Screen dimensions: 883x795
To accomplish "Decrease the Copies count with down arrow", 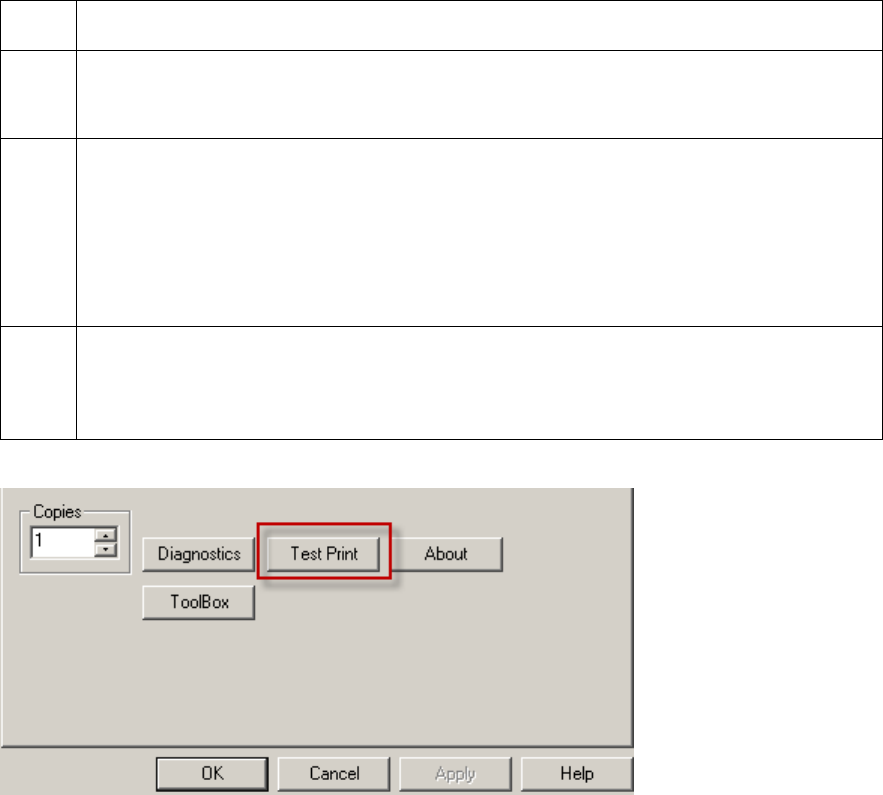I will coord(105,550).
